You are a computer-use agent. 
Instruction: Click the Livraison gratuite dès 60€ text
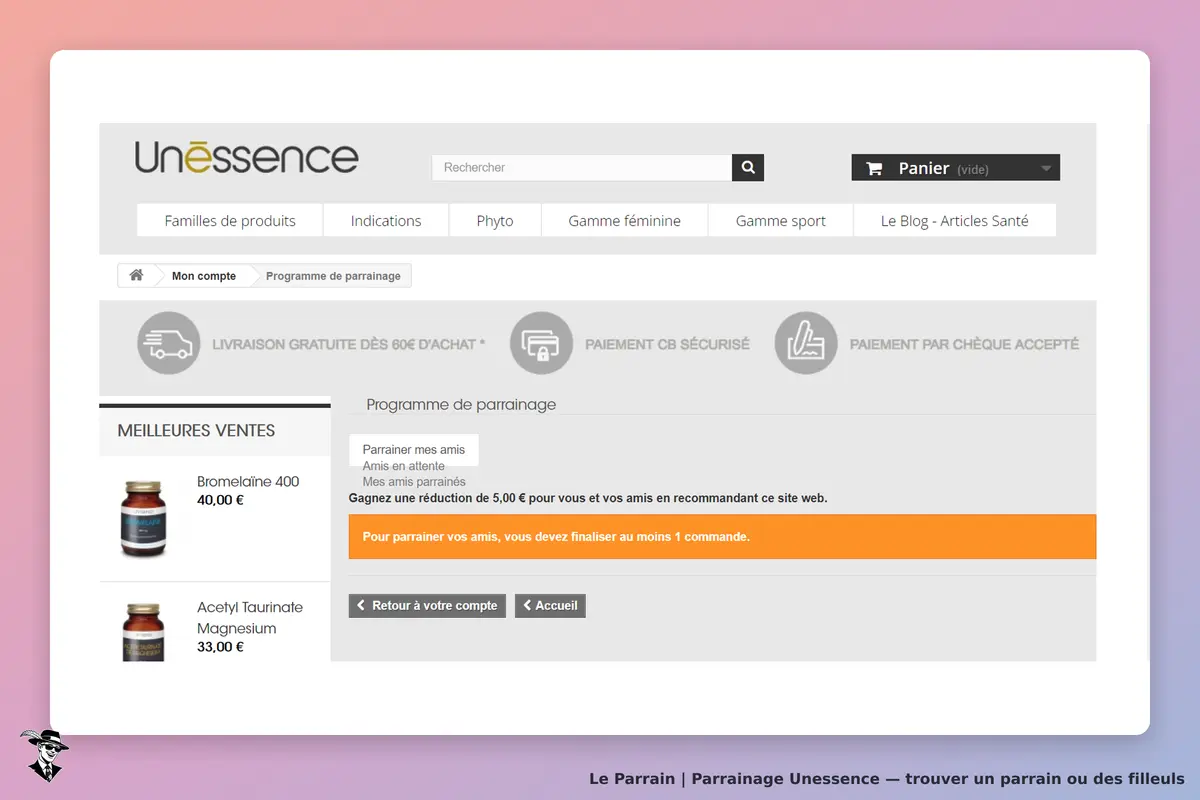coord(349,344)
